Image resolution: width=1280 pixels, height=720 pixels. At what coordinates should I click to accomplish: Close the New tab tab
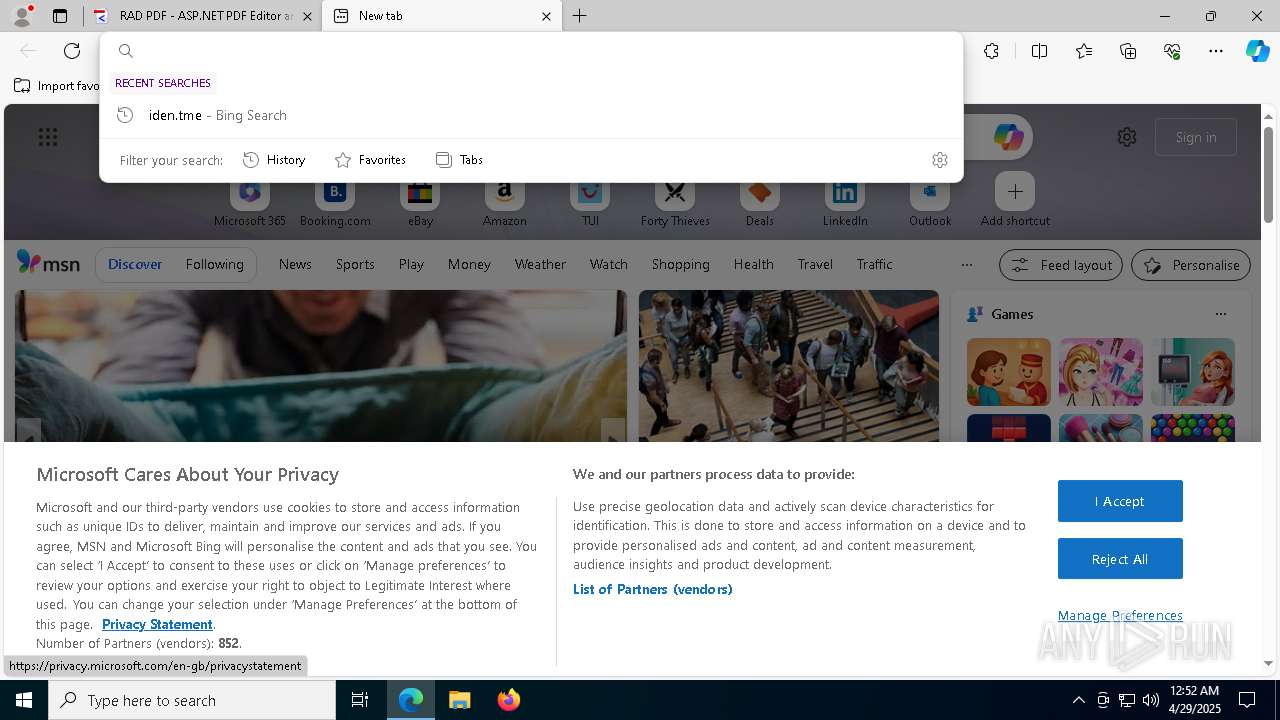(546, 16)
